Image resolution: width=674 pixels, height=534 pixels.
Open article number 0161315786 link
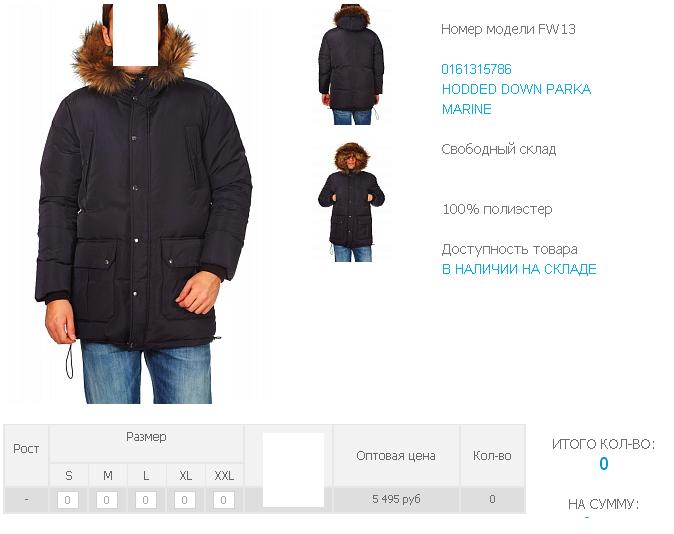[476, 69]
